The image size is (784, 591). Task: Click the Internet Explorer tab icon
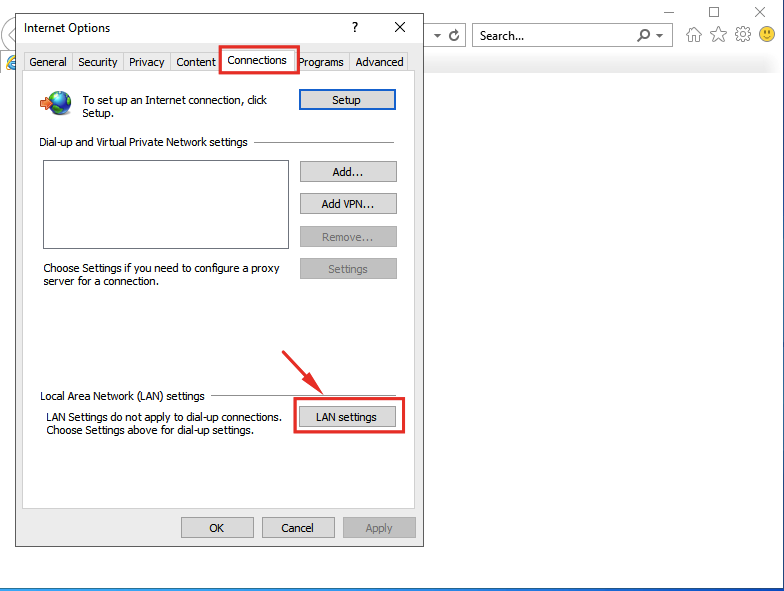10,62
